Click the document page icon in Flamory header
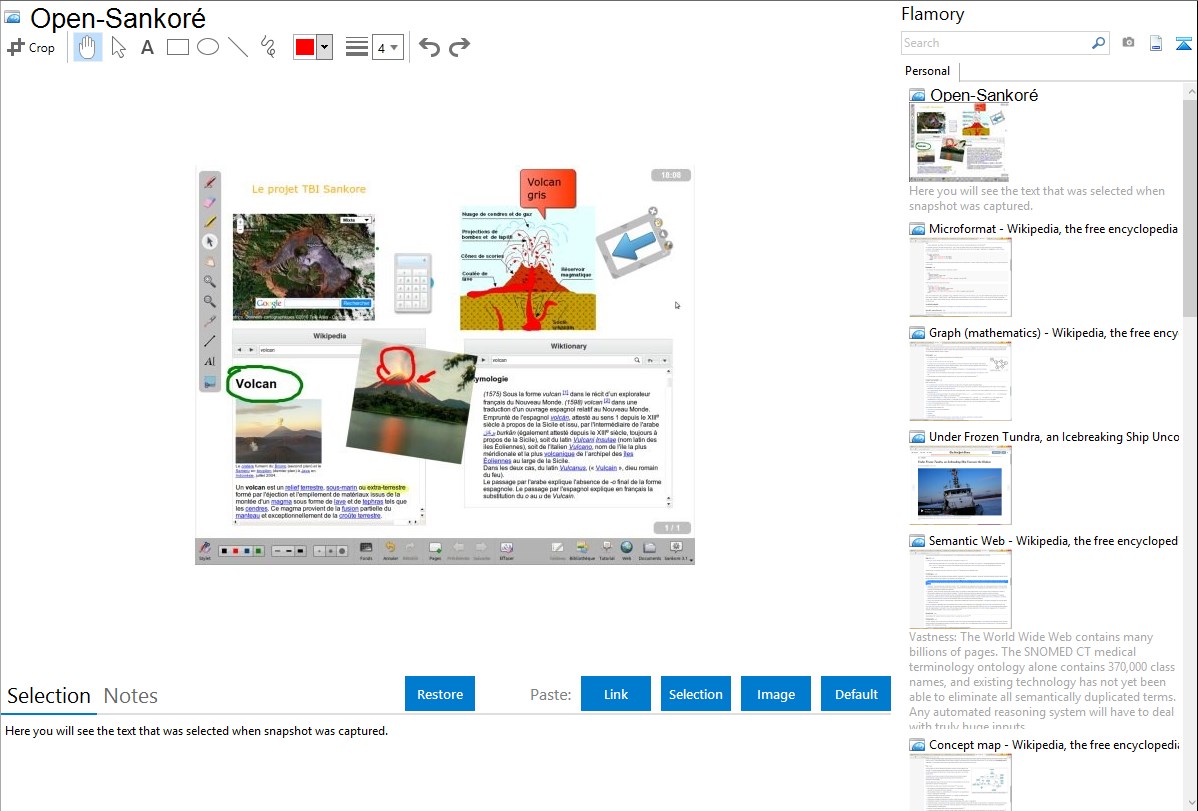 (1156, 43)
